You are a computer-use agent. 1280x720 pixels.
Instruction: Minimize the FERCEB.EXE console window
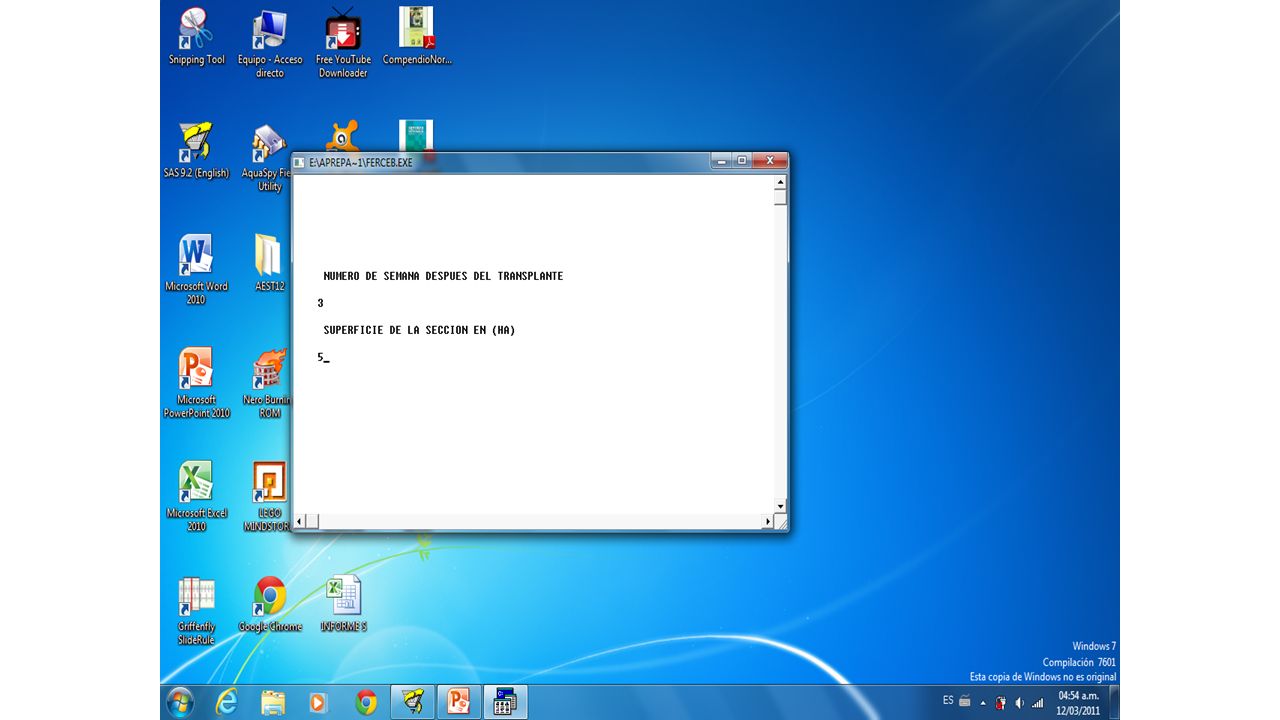click(x=721, y=160)
